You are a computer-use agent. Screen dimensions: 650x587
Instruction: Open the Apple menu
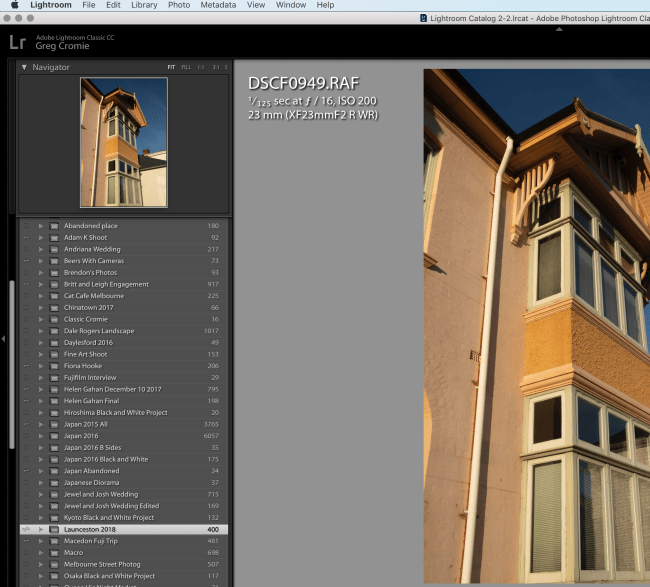(14, 5)
